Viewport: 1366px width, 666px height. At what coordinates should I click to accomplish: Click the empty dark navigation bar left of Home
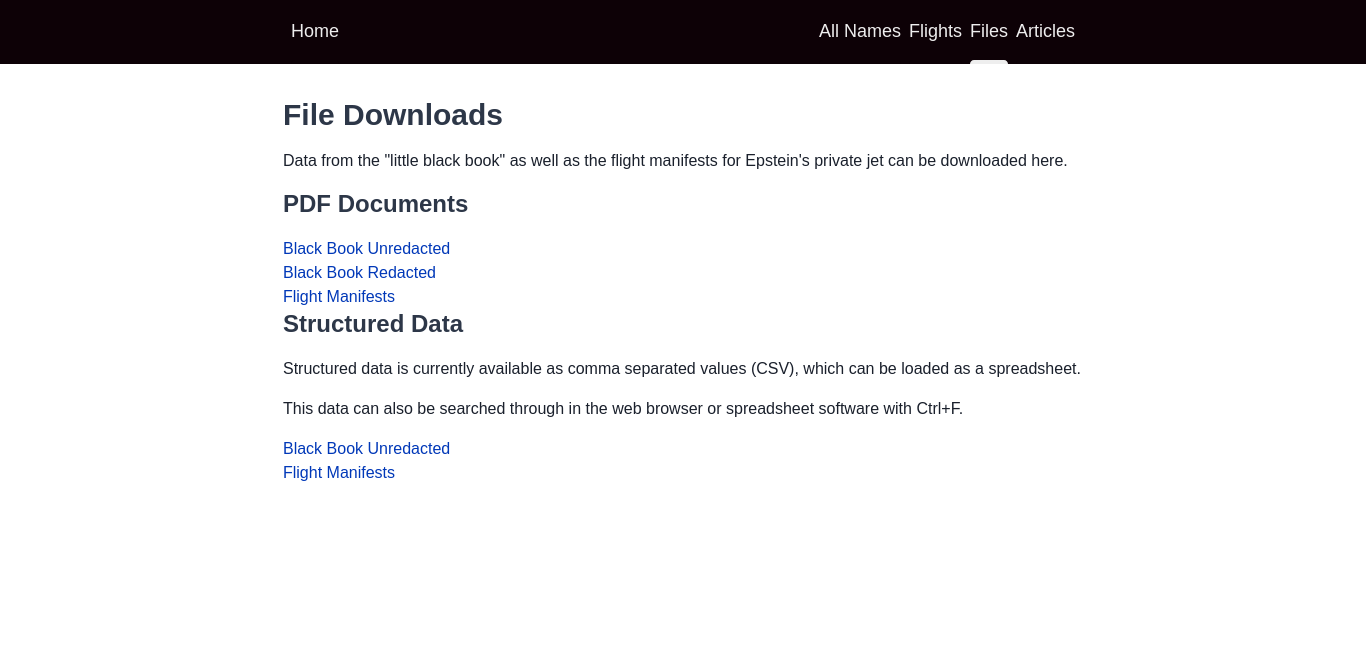140,31
